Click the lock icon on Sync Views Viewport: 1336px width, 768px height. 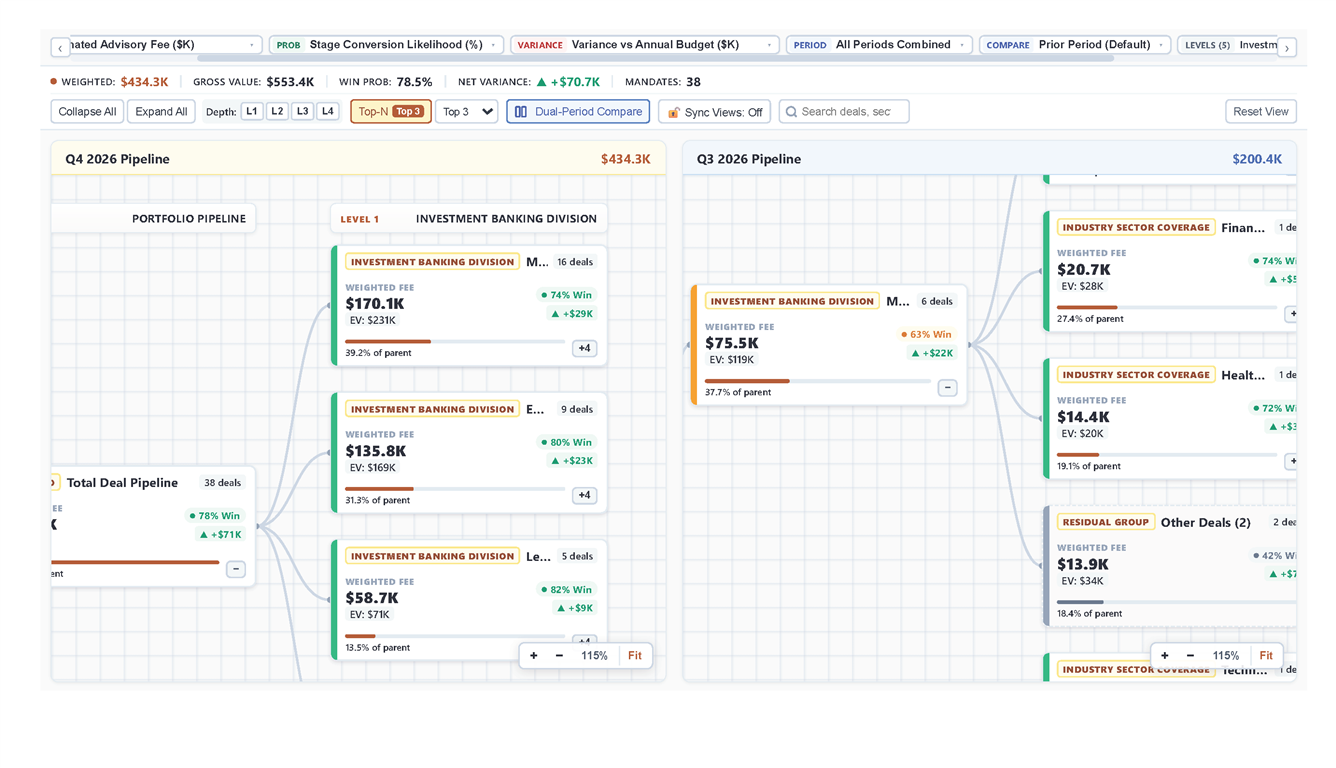tap(674, 112)
